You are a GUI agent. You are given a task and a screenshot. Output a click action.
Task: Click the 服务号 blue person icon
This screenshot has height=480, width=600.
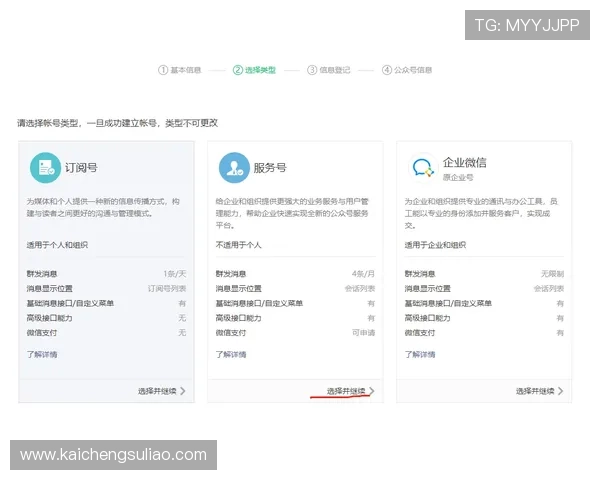(x=234, y=168)
